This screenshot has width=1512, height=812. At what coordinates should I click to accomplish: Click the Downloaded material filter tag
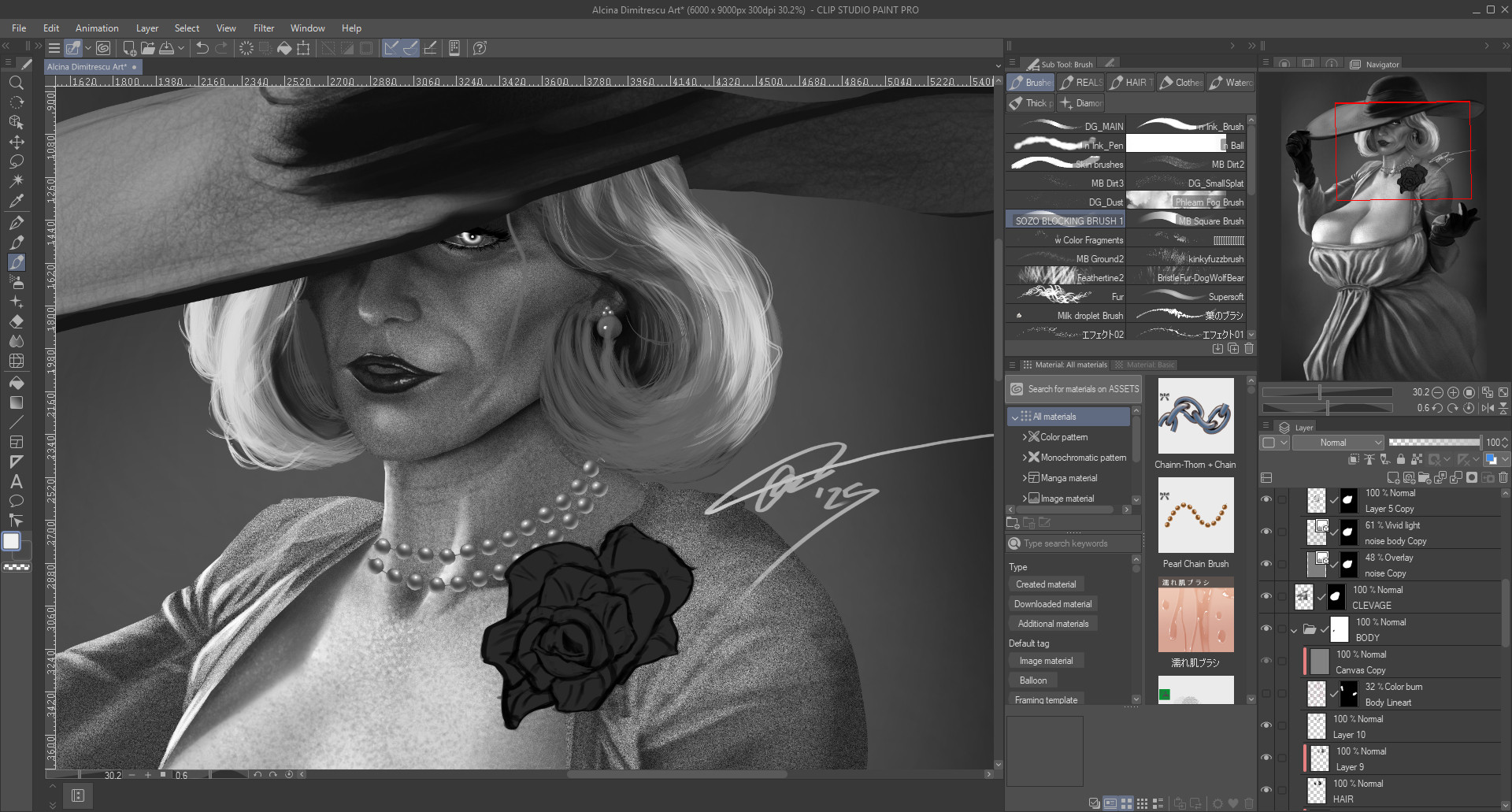[x=1053, y=604]
